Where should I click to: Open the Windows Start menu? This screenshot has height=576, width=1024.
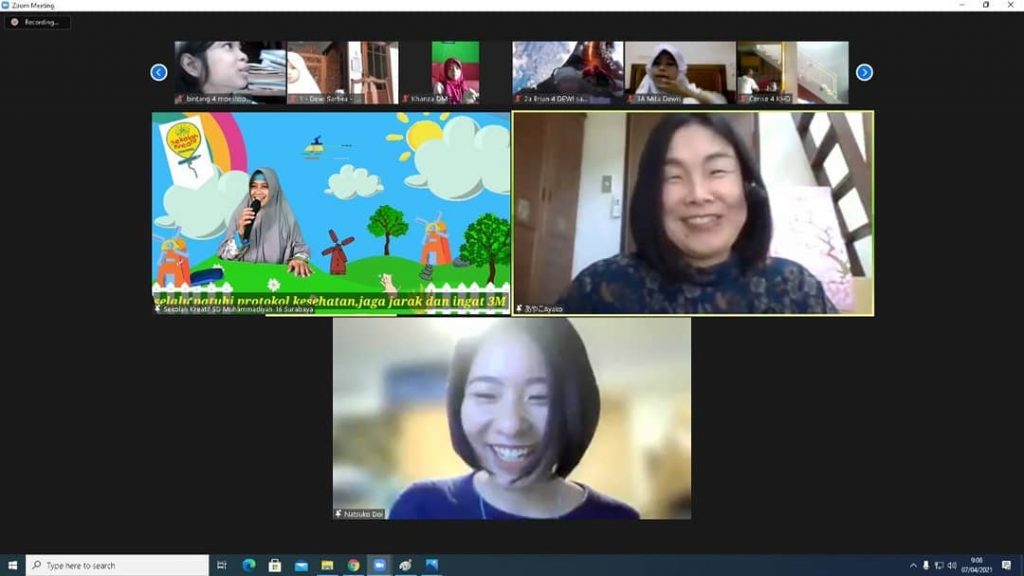(12, 565)
